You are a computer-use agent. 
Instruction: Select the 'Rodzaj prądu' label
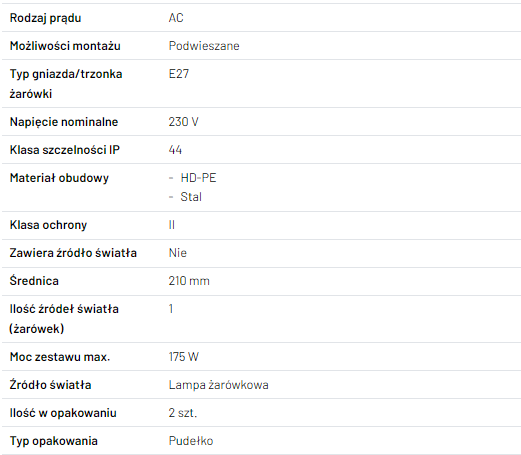[x=45, y=18]
